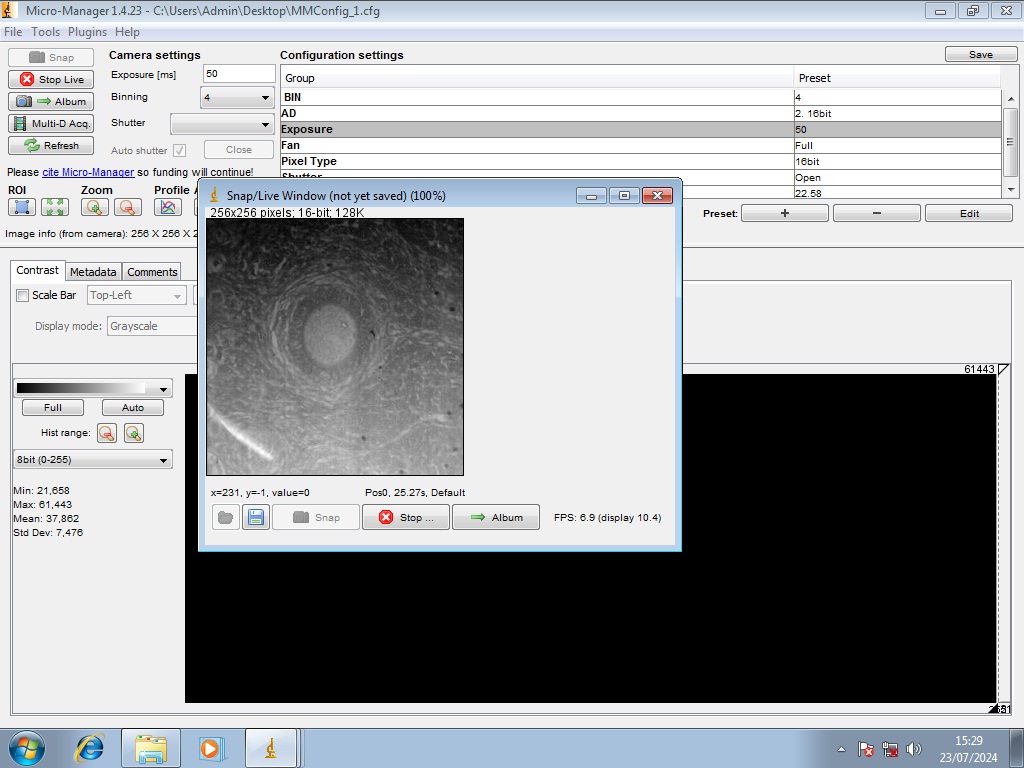Remove a preset with the minus button
This screenshot has height=768, width=1024.
pos(876,214)
